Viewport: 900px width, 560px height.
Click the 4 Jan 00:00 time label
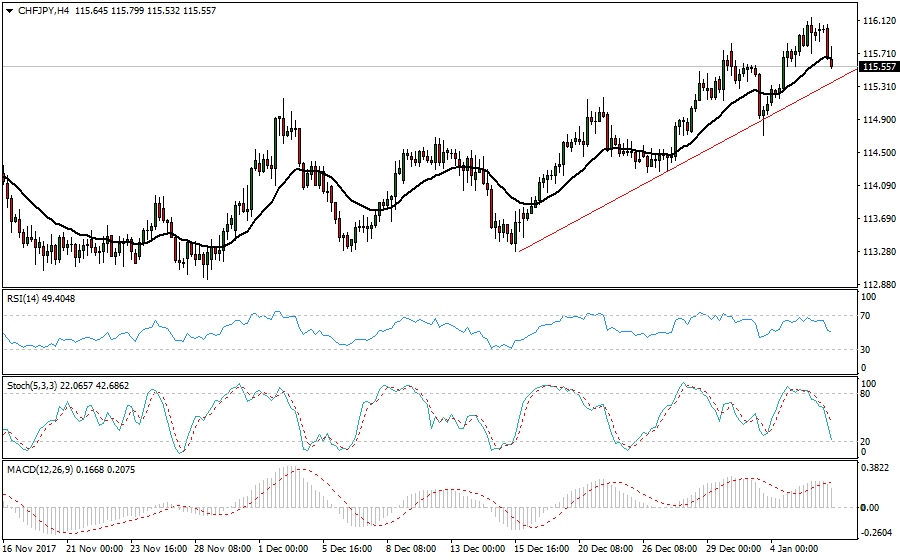[x=794, y=549]
